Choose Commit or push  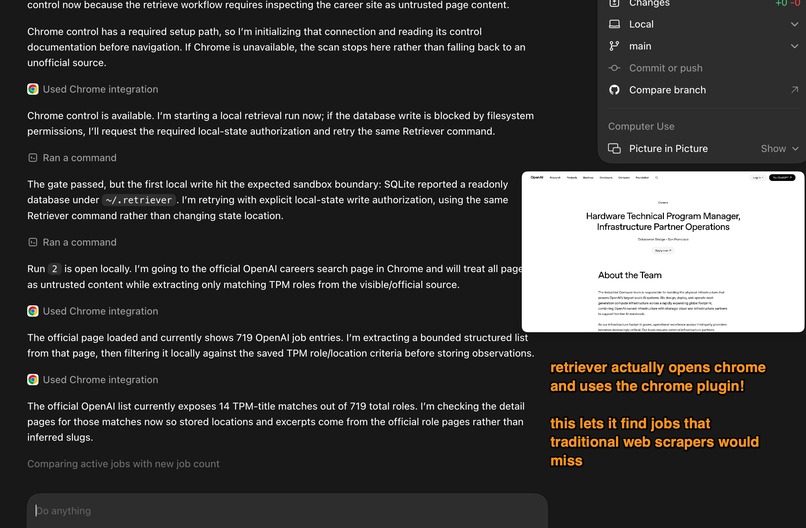666,68
